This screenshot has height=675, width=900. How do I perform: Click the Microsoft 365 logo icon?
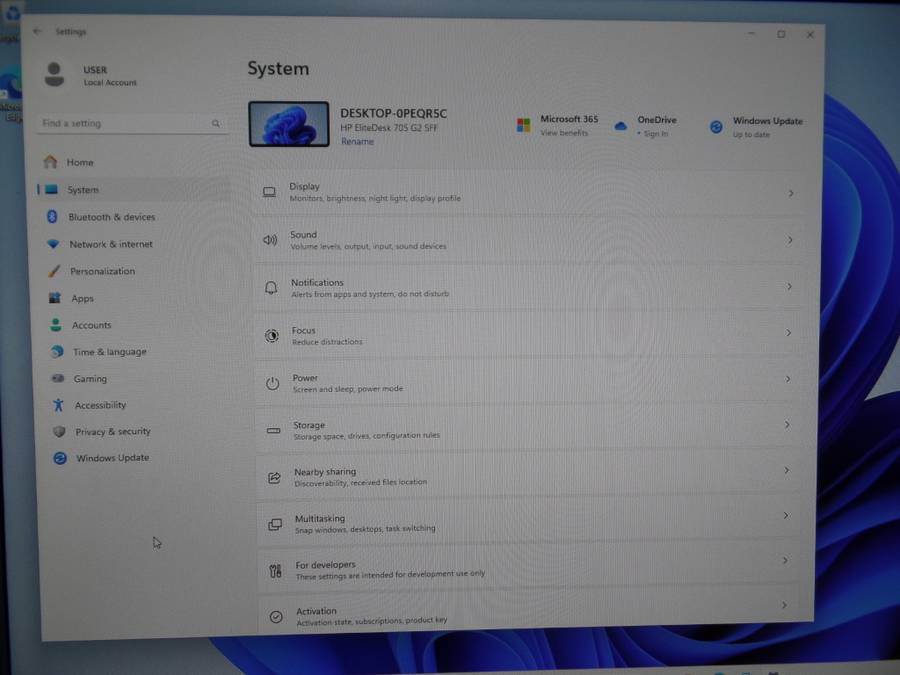coord(523,125)
